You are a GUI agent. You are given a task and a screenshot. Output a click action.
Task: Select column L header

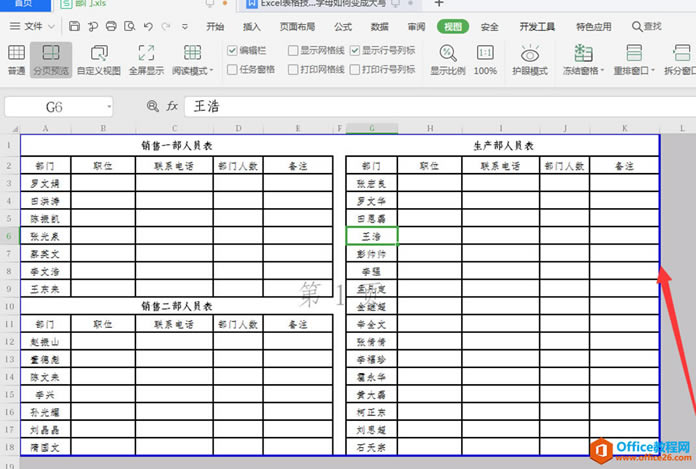(x=682, y=128)
